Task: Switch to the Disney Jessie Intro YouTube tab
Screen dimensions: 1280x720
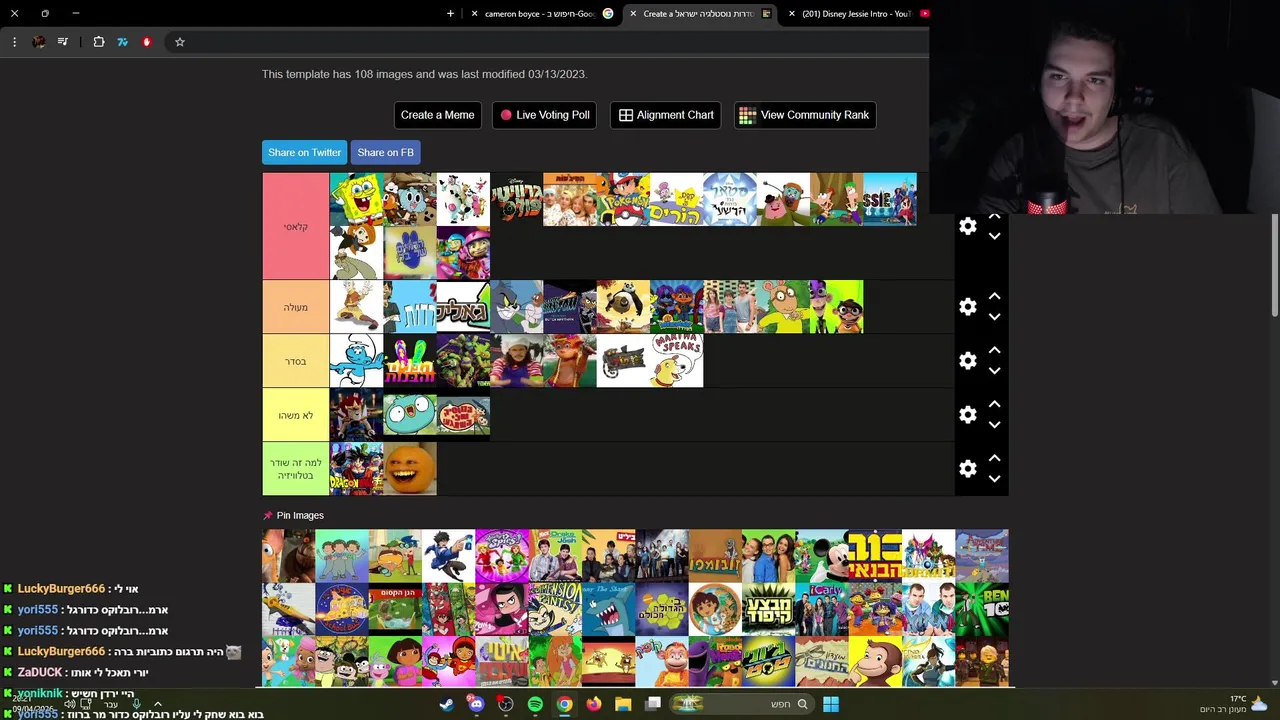Action: [x=855, y=14]
